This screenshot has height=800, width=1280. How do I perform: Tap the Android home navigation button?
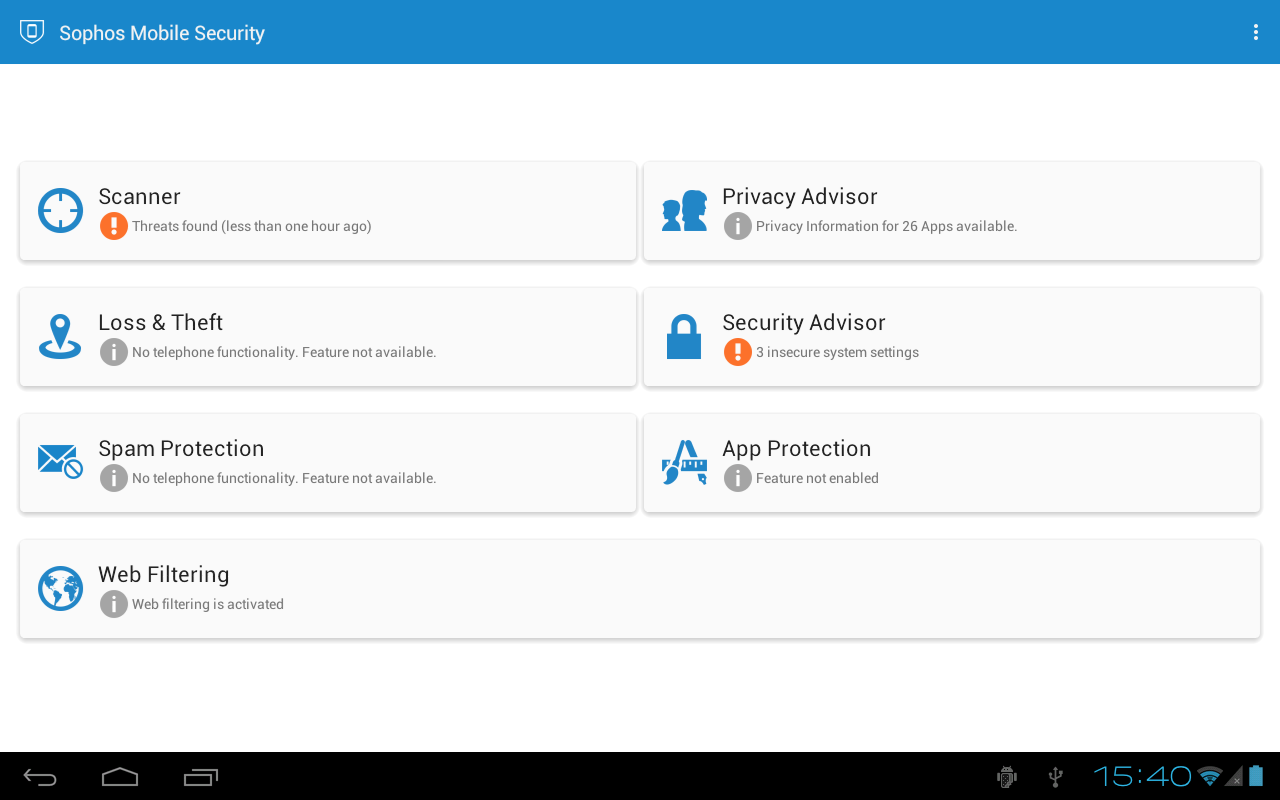120,776
